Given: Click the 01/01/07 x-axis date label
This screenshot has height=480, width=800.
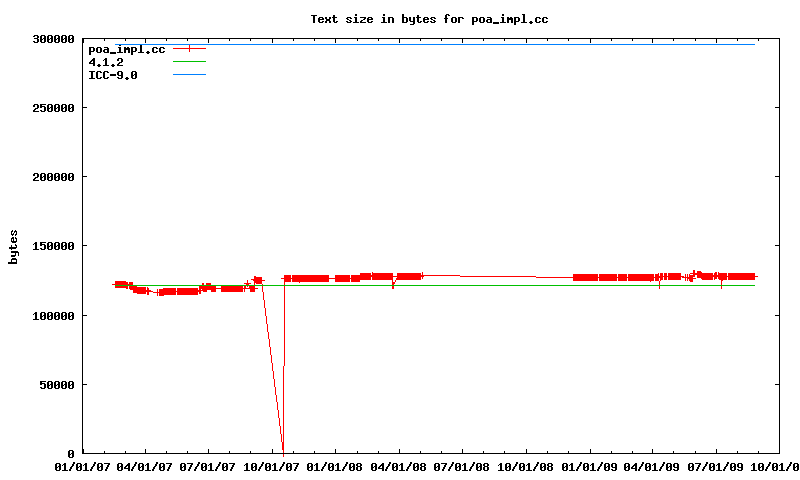Looking at the screenshot, I should tap(82, 466).
